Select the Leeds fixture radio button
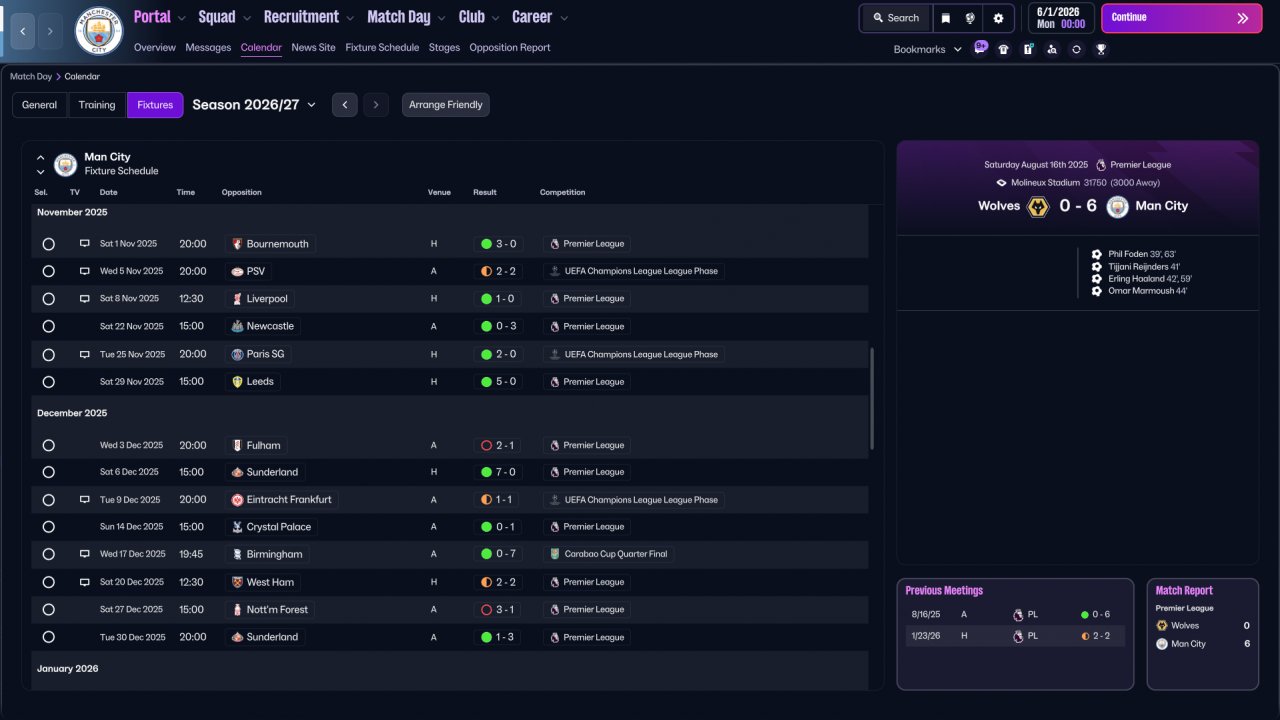Viewport: 1280px width, 720px height. (x=48, y=382)
